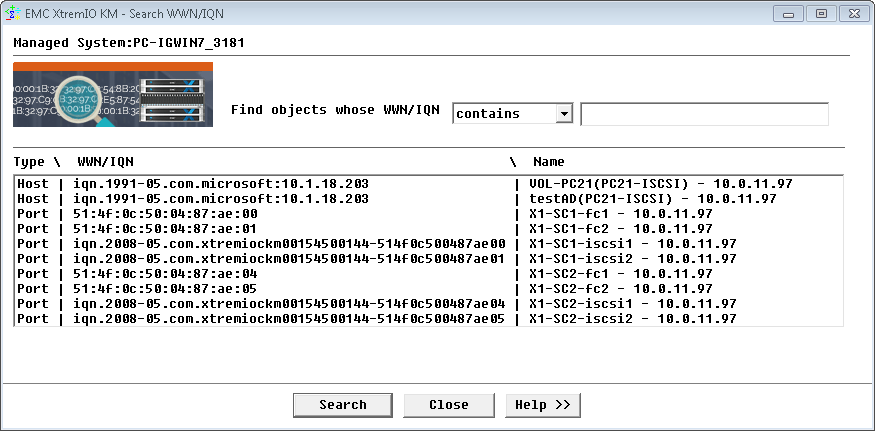Select port row X1-SC2-fc2
The height and width of the screenshot is (431, 875).
tap(428, 289)
